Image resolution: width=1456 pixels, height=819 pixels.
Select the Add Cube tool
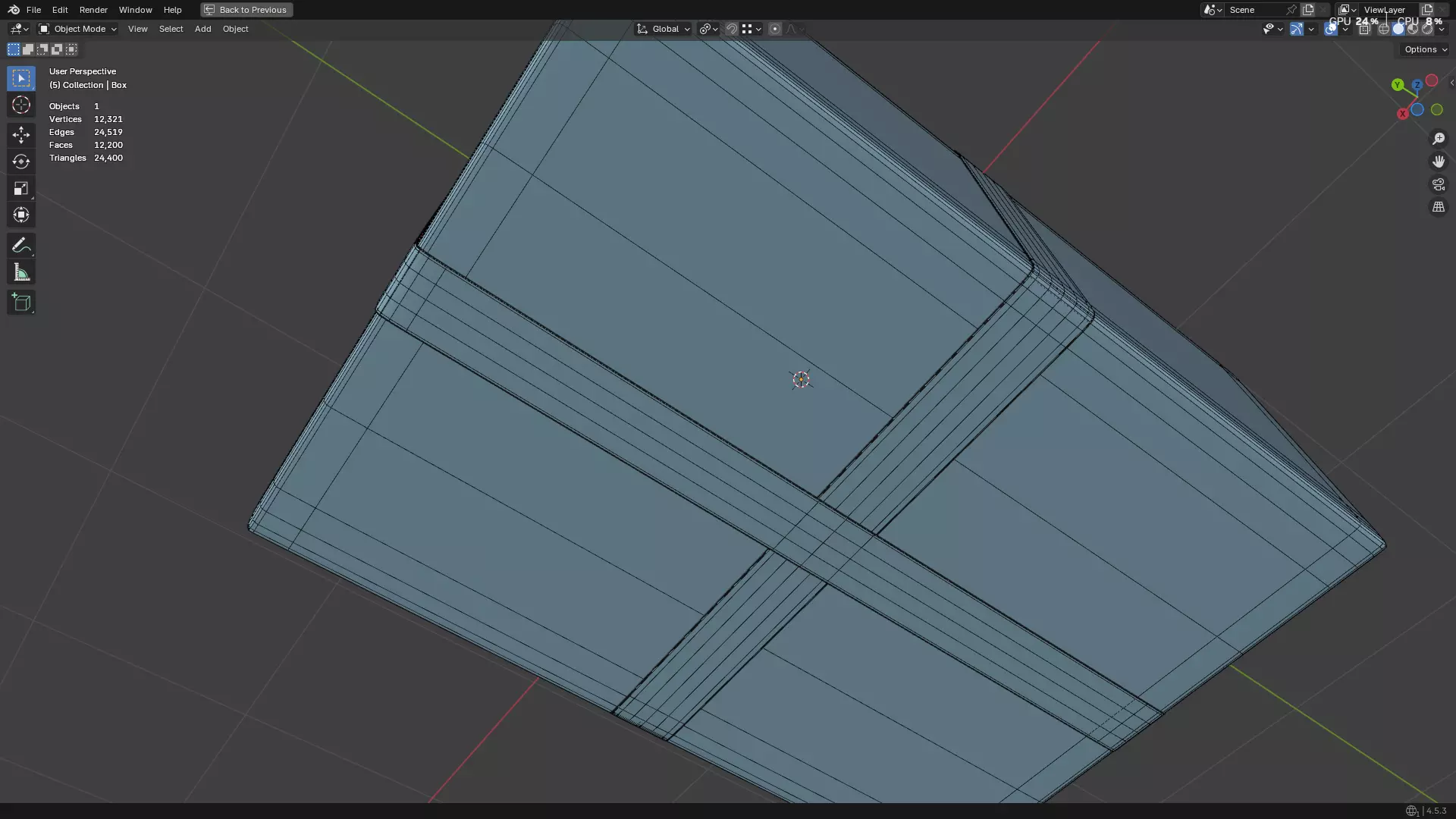[x=21, y=303]
